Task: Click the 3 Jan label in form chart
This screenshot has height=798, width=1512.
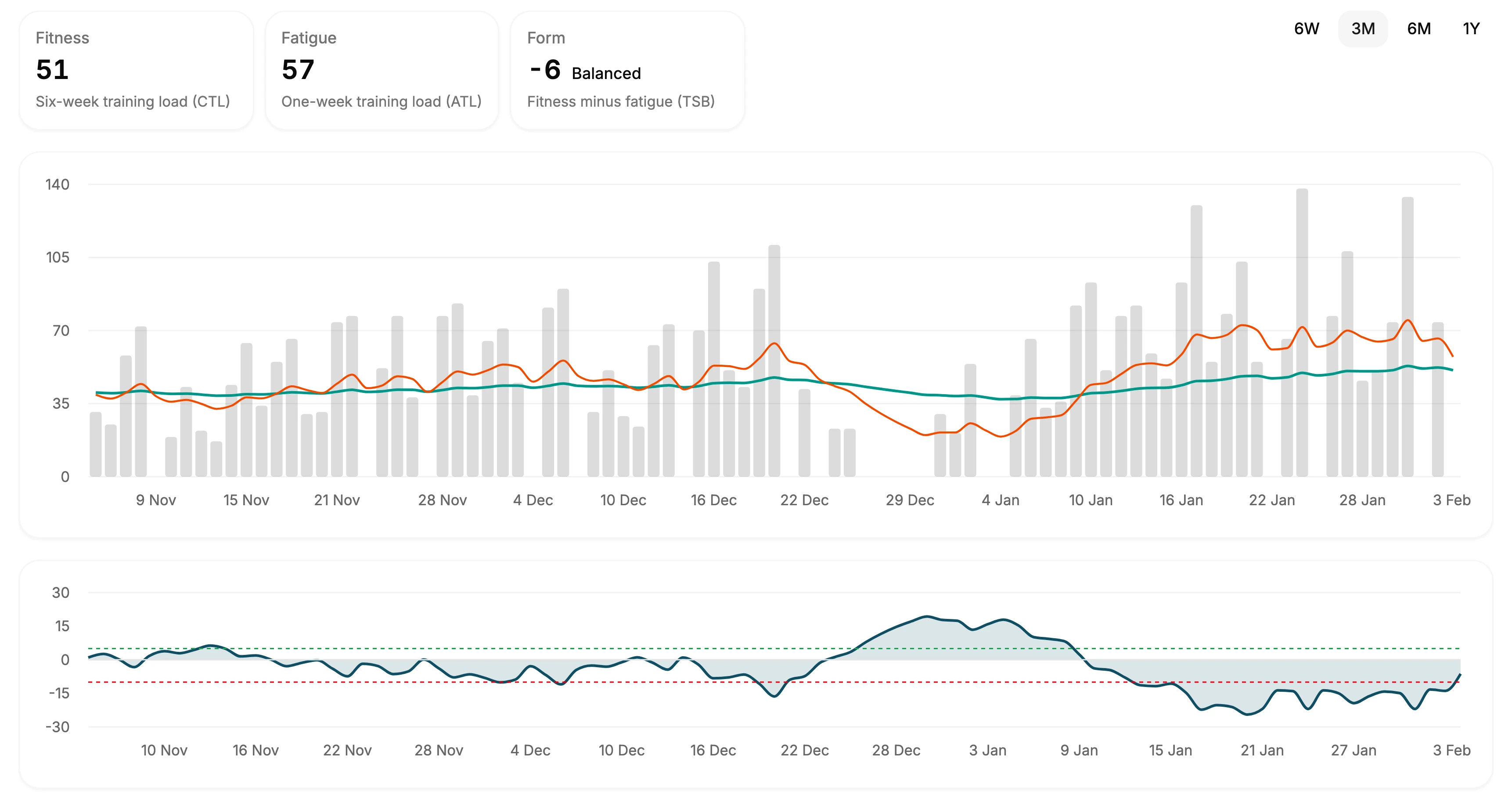Action: (x=987, y=750)
